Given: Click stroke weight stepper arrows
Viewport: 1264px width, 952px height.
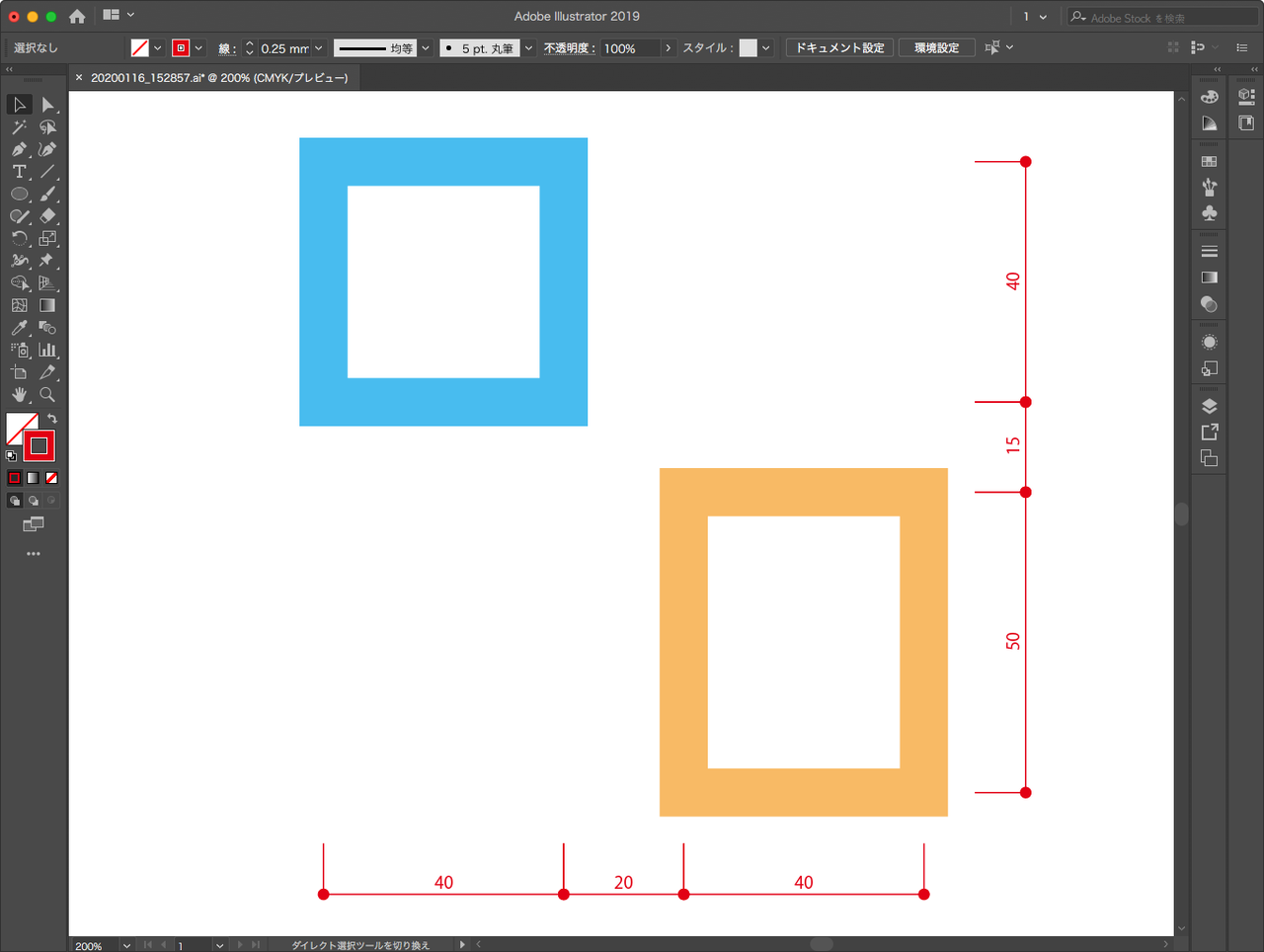Looking at the screenshot, I should [250, 48].
